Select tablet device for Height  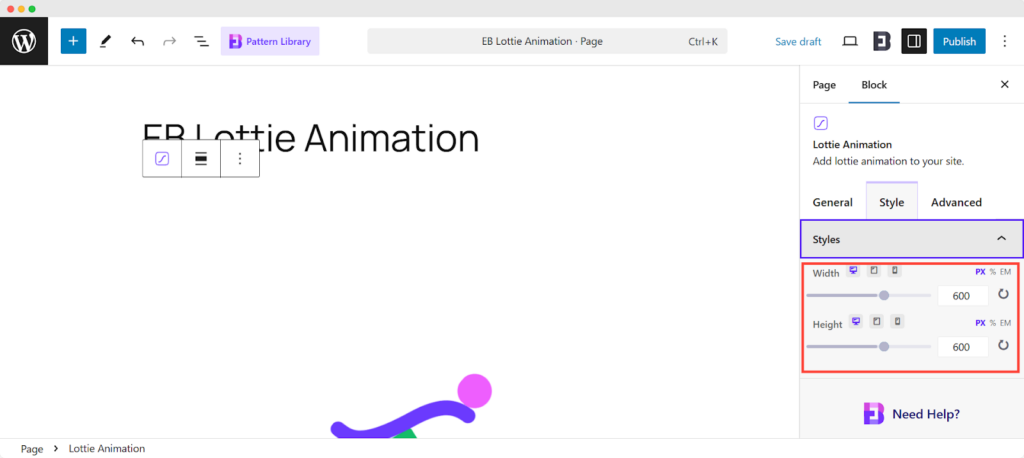tap(876, 321)
